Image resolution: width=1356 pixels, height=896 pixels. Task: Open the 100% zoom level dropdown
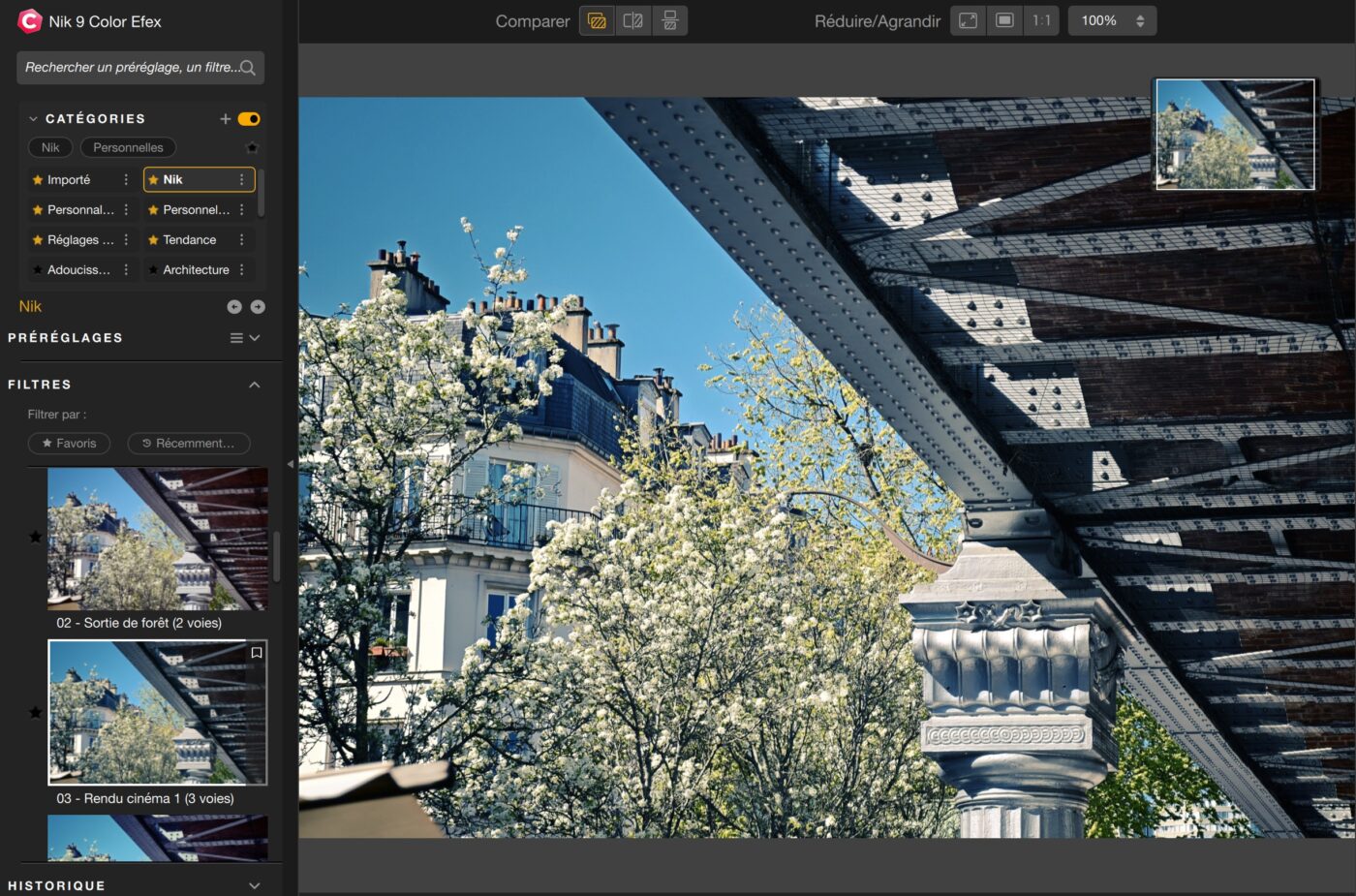point(1112,21)
